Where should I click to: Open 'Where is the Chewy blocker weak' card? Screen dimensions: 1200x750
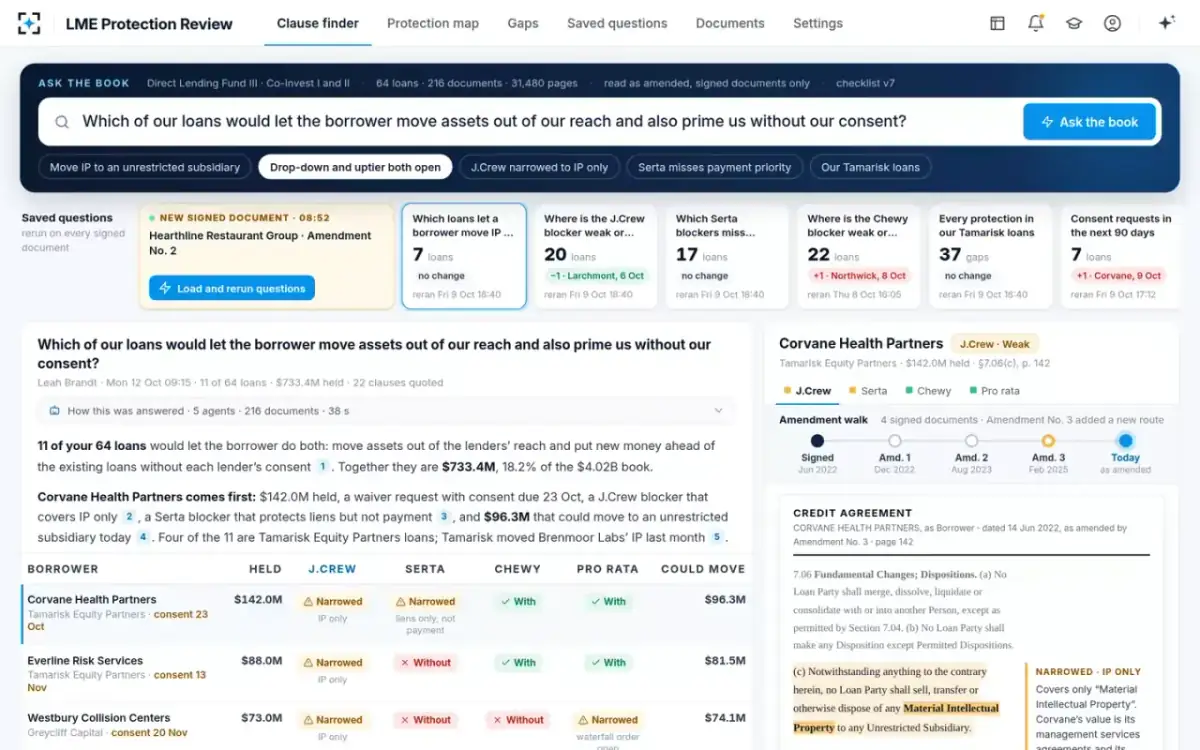point(858,256)
